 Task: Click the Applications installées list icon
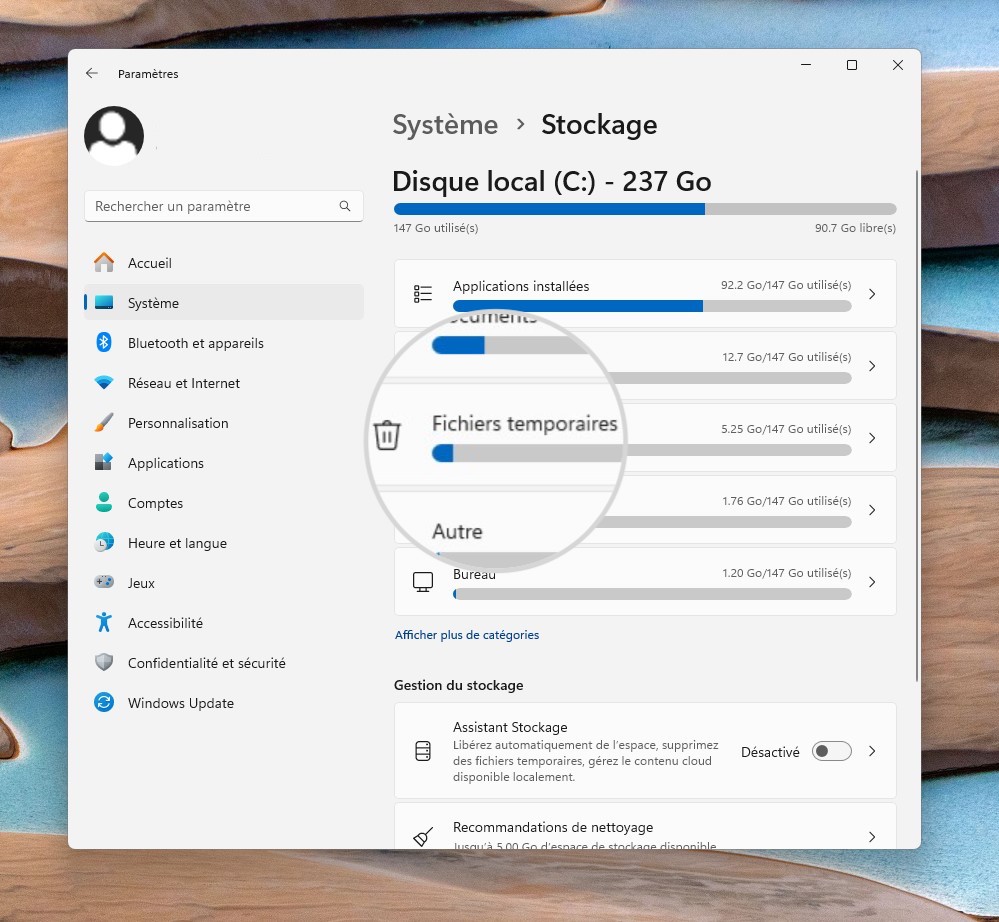(422, 293)
